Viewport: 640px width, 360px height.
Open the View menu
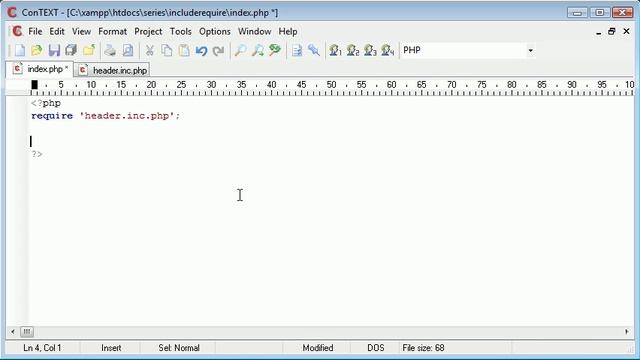point(81,31)
